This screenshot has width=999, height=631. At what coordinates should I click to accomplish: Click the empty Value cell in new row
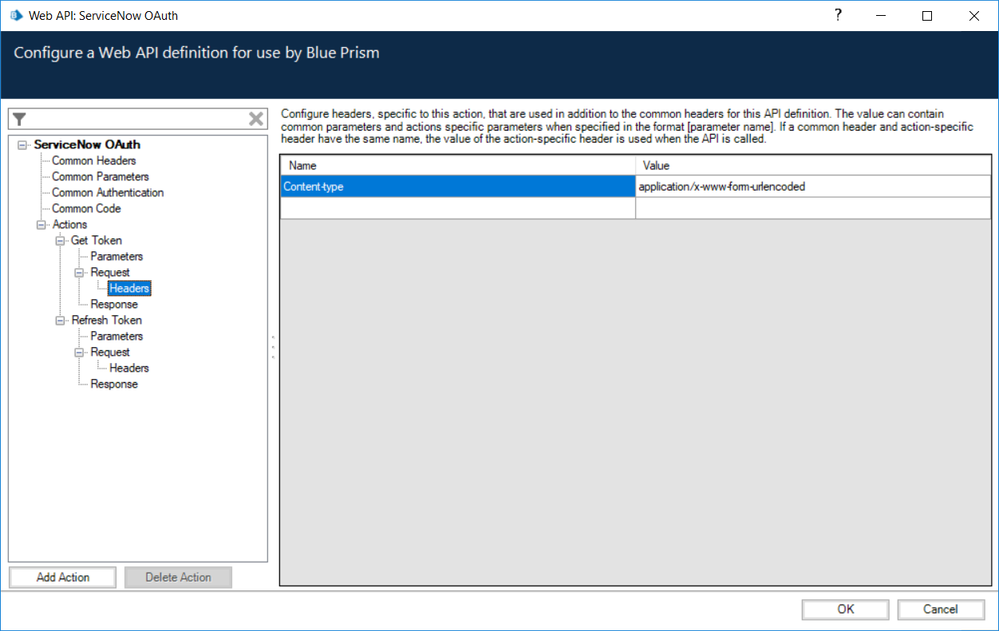[813, 208]
